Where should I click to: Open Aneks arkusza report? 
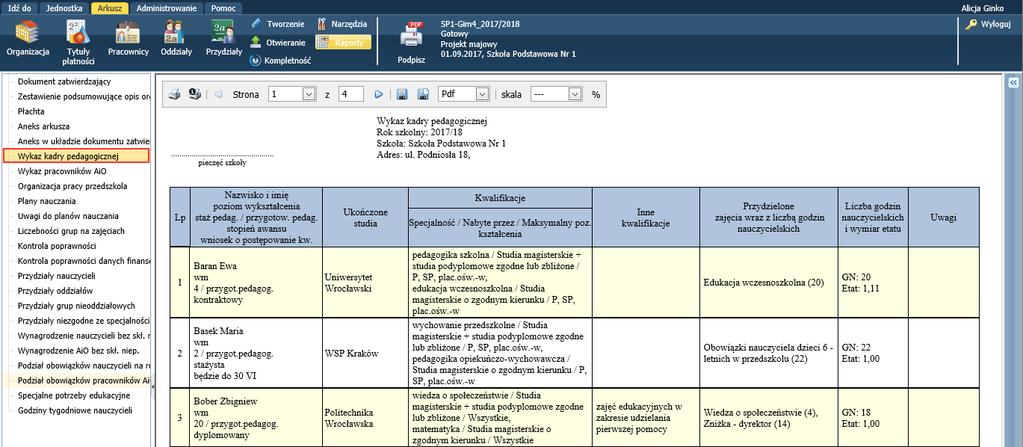pyautogui.click(x=44, y=127)
